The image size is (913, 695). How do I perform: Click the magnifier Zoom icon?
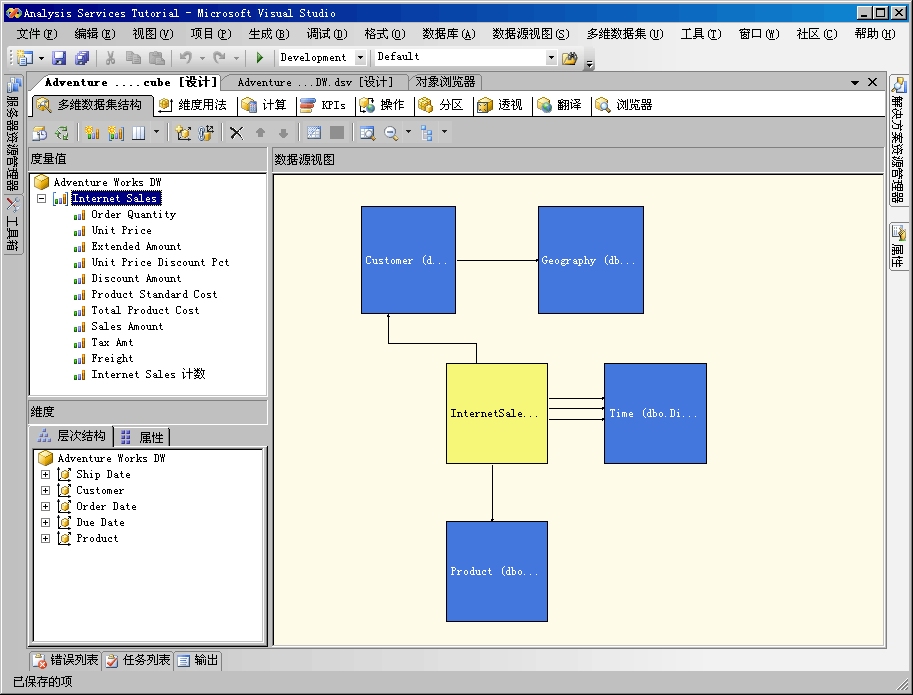(x=390, y=132)
